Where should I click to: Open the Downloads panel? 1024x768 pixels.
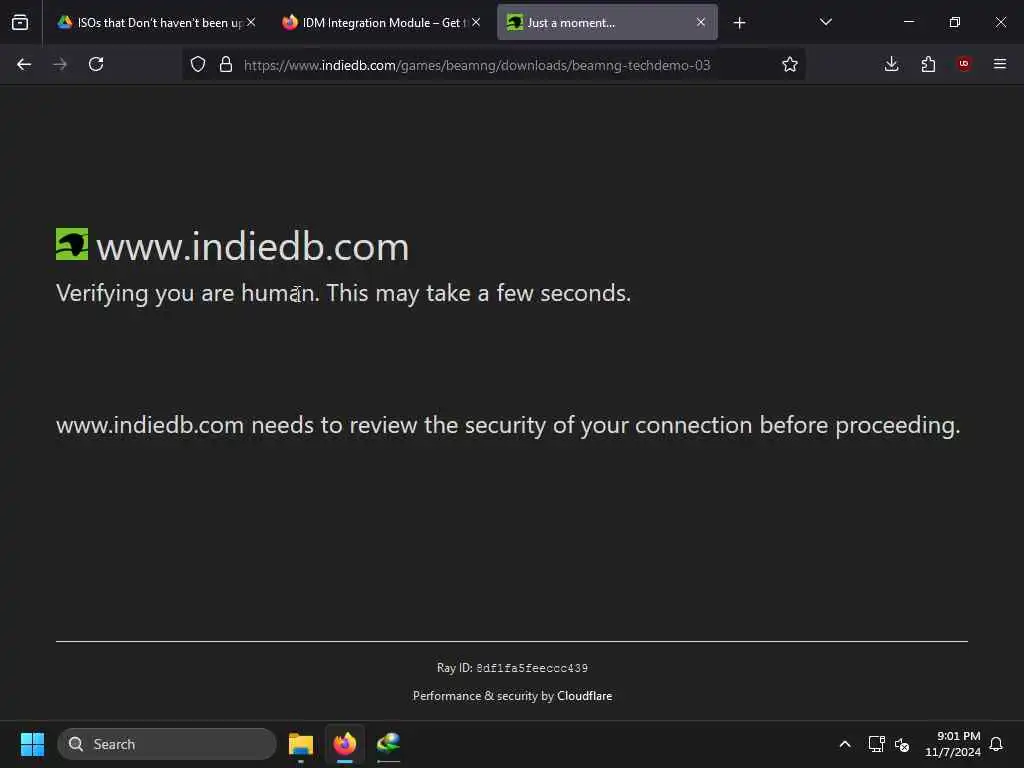click(891, 64)
